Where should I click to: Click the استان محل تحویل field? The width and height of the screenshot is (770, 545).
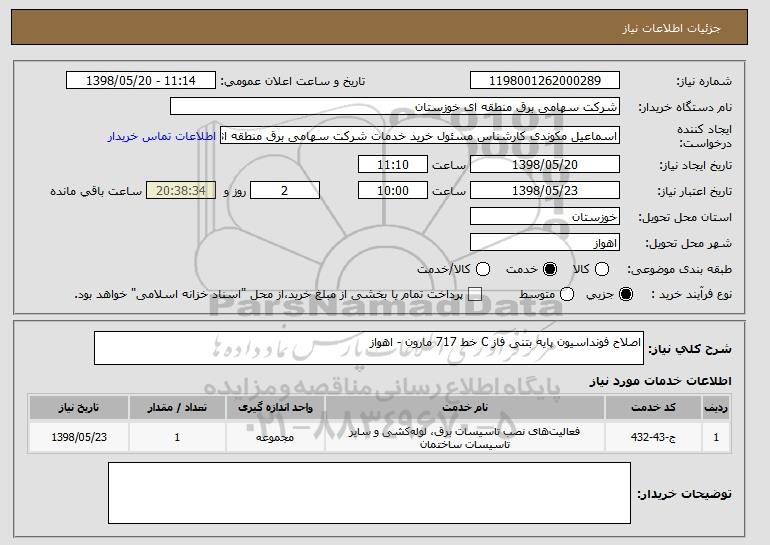pyautogui.click(x=545, y=217)
